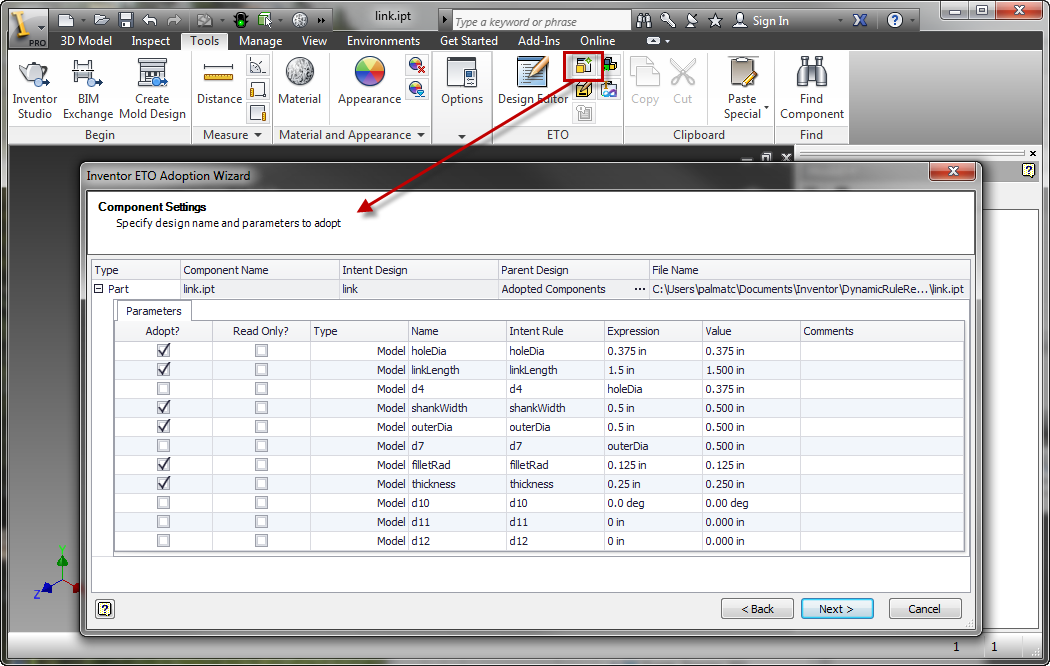Image resolution: width=1050 pixels, height=666 pixels.
Task: Select the Parameters tab in wizard
Action: coord(154,311)
